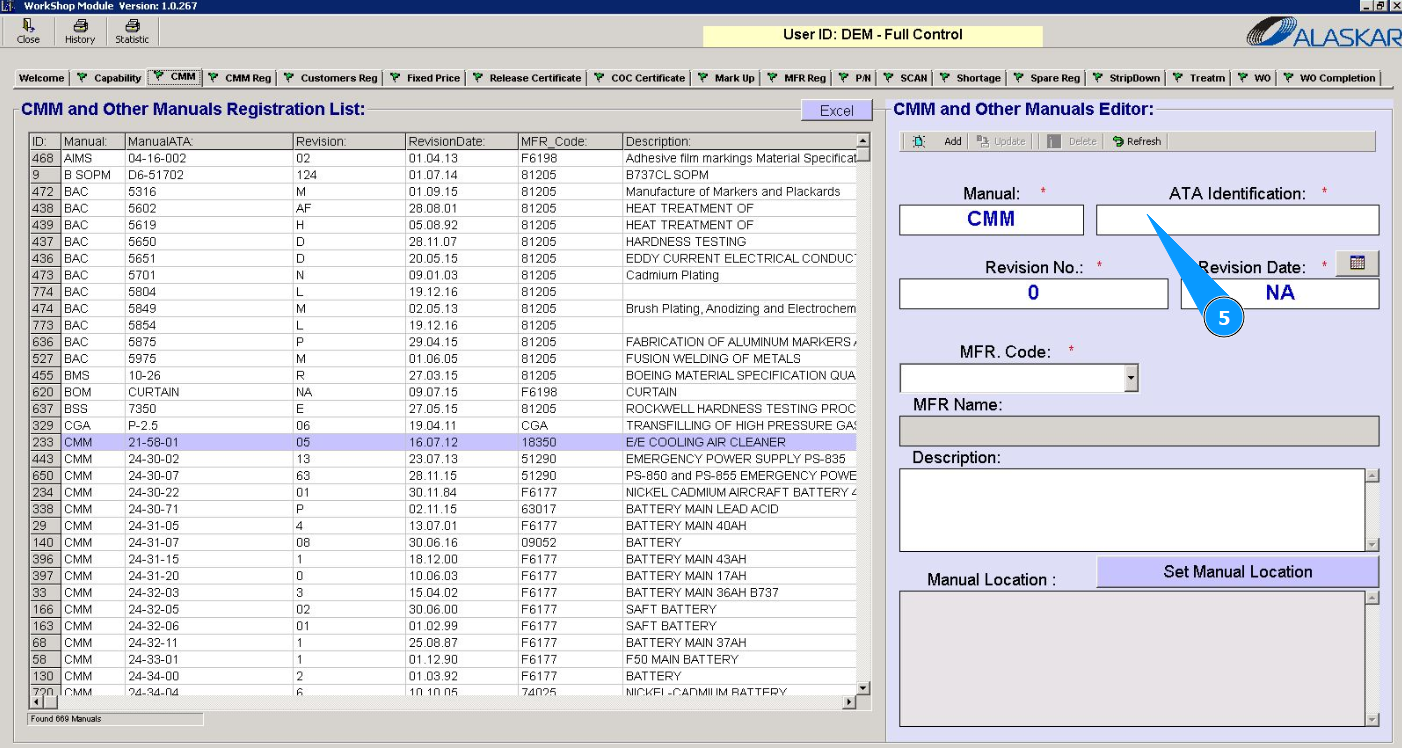
Task: Click the Revision No. field
Action: (1033, 293)
